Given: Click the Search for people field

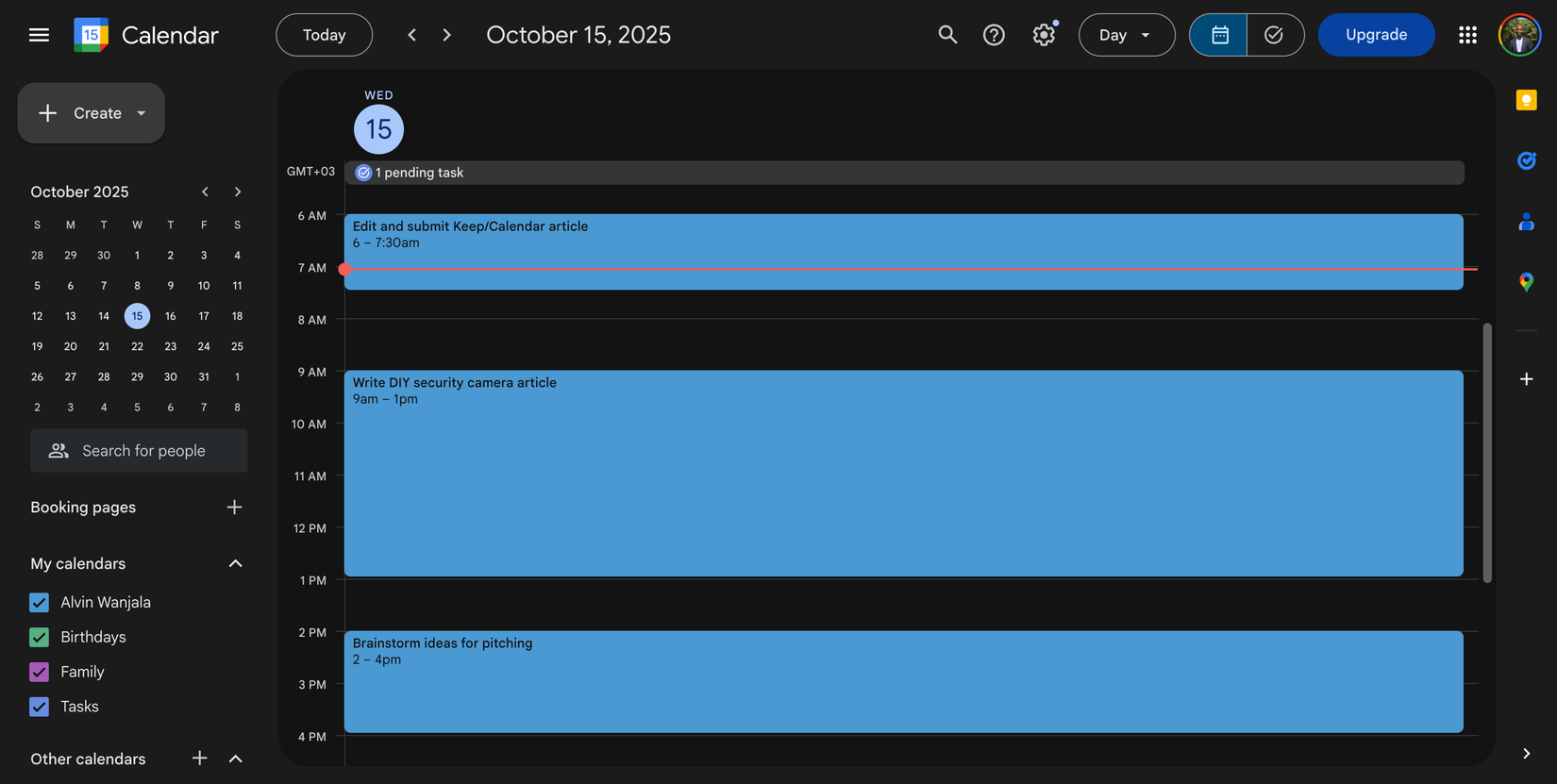Looking at the screenshot, I should 140,451.
